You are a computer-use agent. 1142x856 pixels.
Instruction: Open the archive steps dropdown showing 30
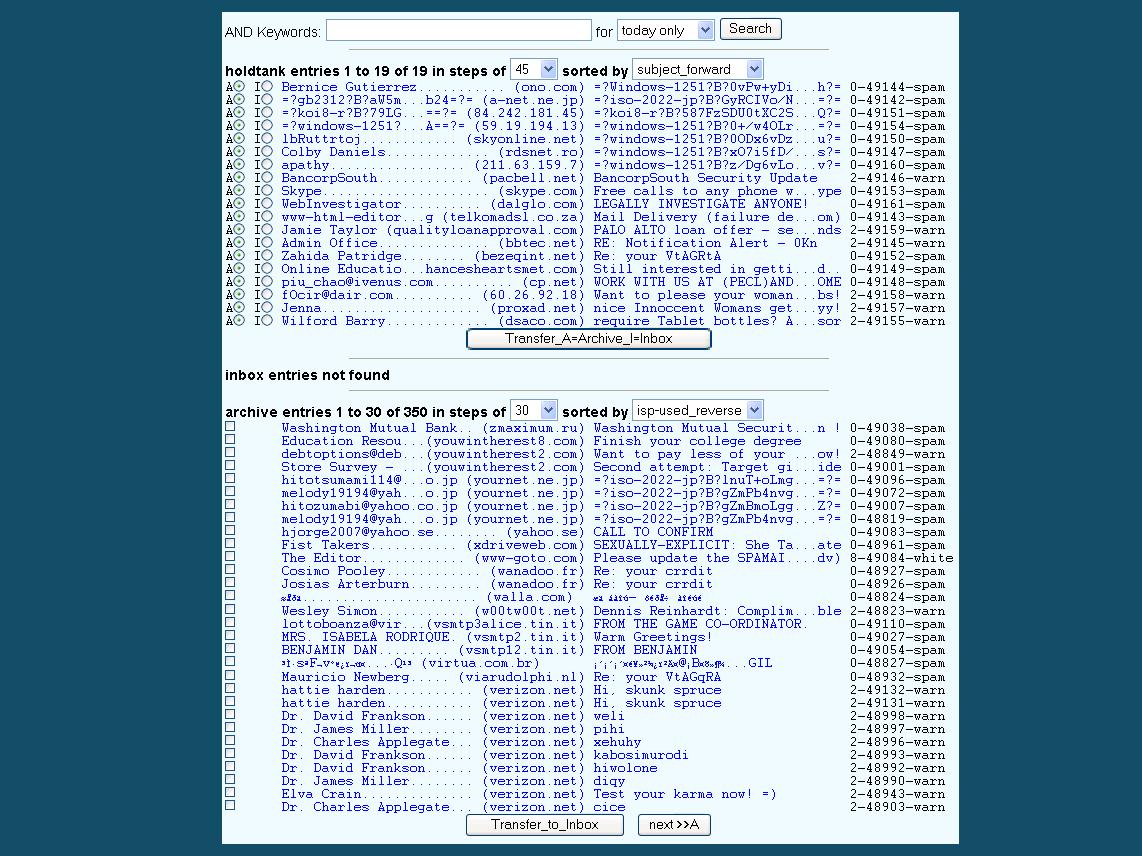click(x=534, y=410)
